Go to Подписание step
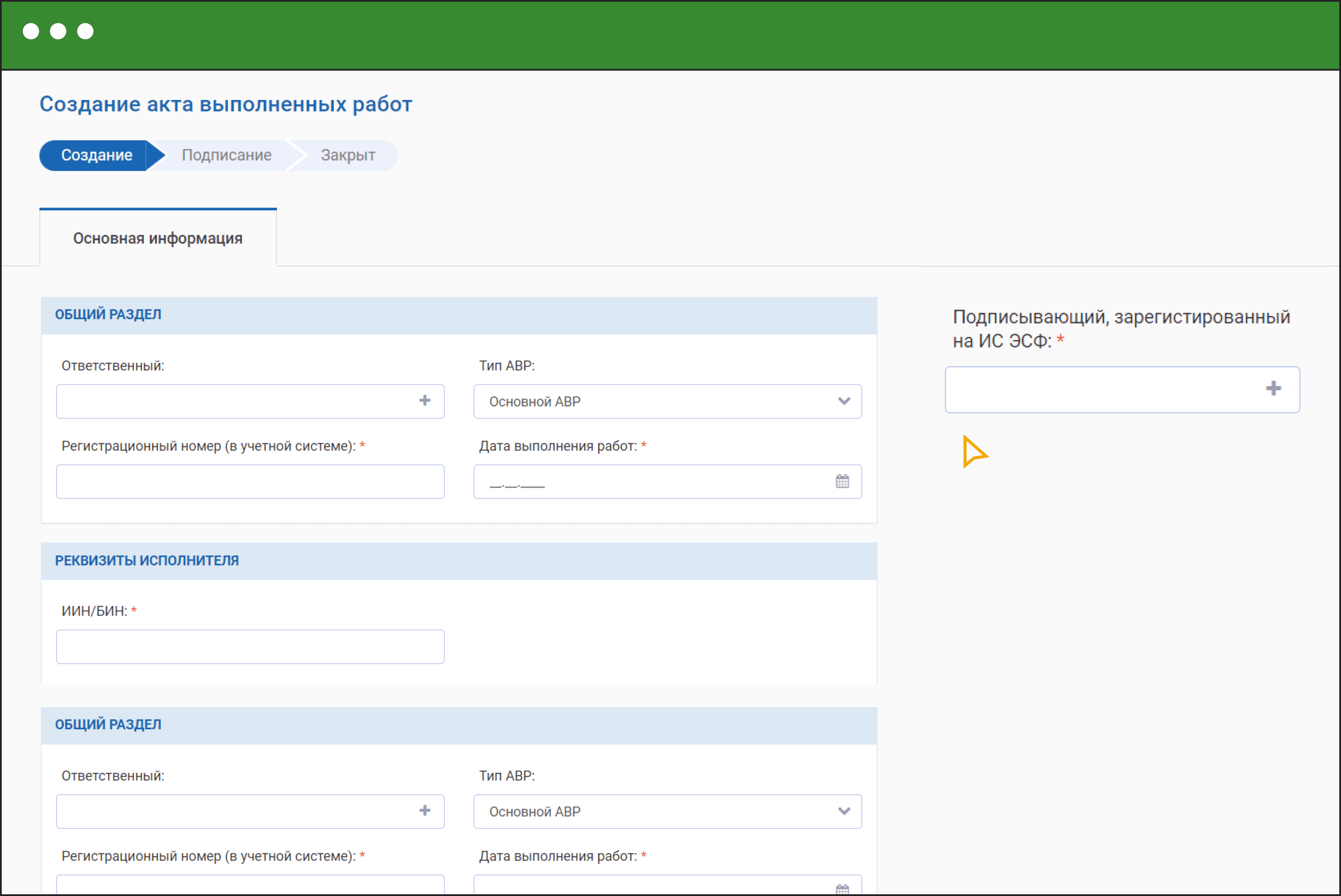The height and width of the screenshot is (896, 1341). (x=226, y=155)
